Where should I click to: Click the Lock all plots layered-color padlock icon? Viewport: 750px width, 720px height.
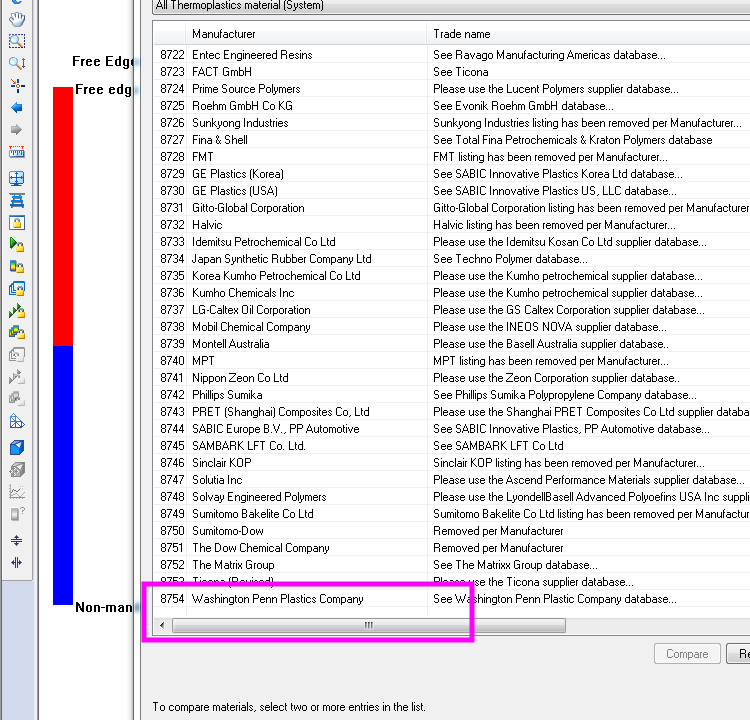17,332
